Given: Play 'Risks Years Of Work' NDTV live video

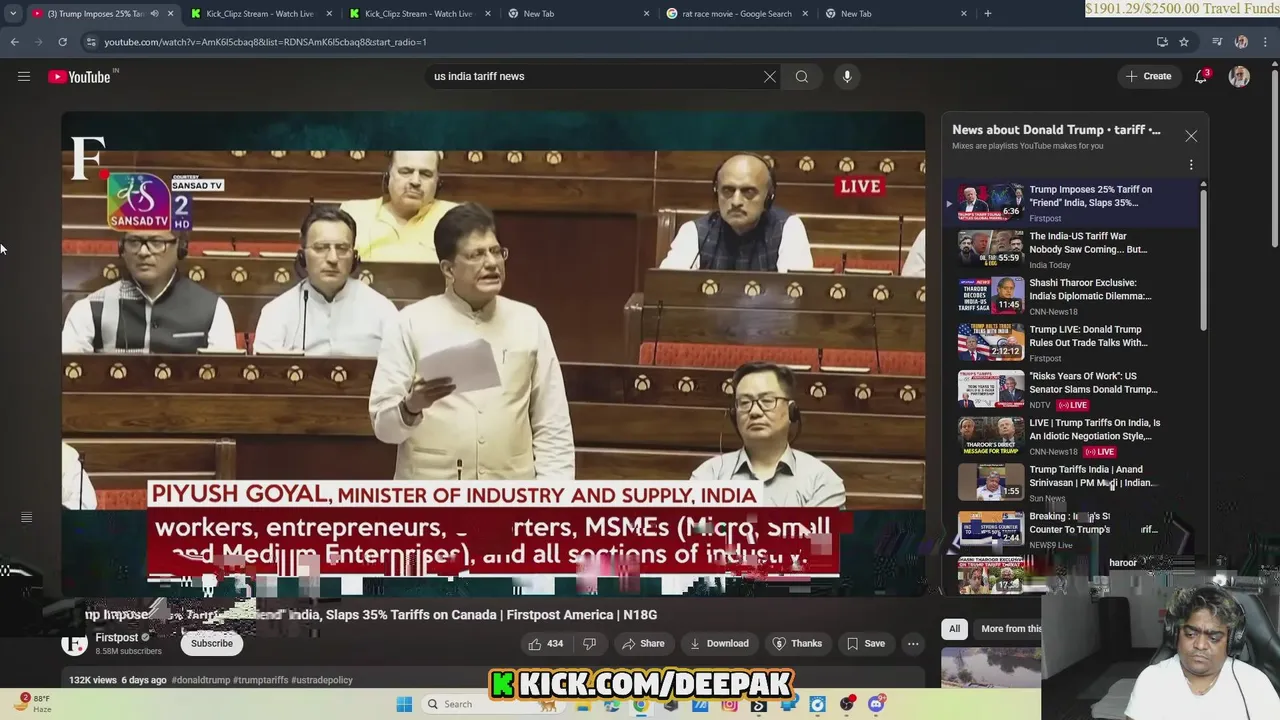Looking at the screenshot, I should point(1070,389).
